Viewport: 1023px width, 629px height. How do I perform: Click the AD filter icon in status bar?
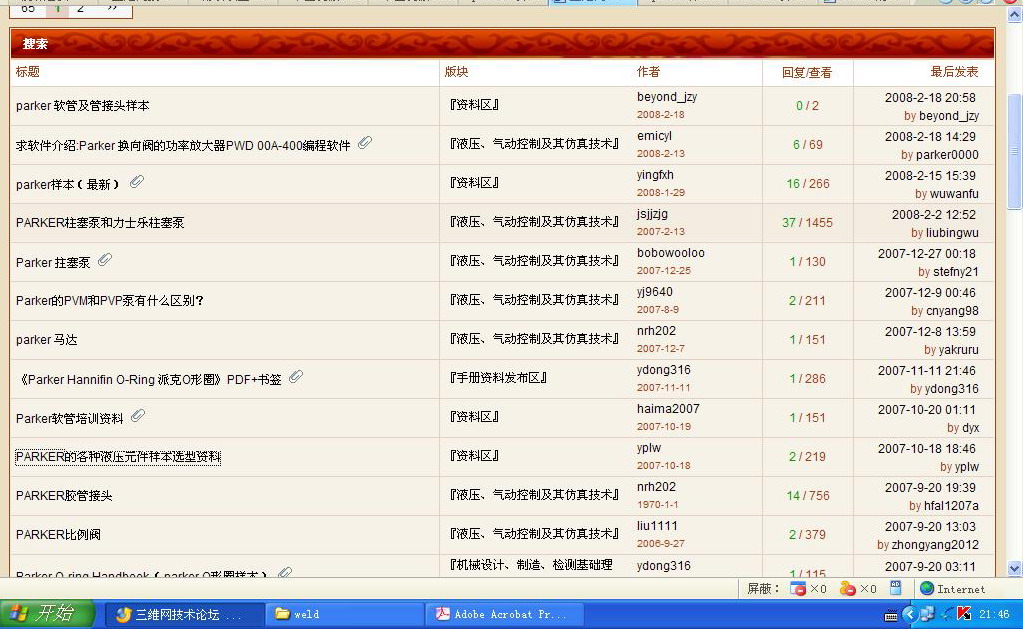(x=896, y=588)
